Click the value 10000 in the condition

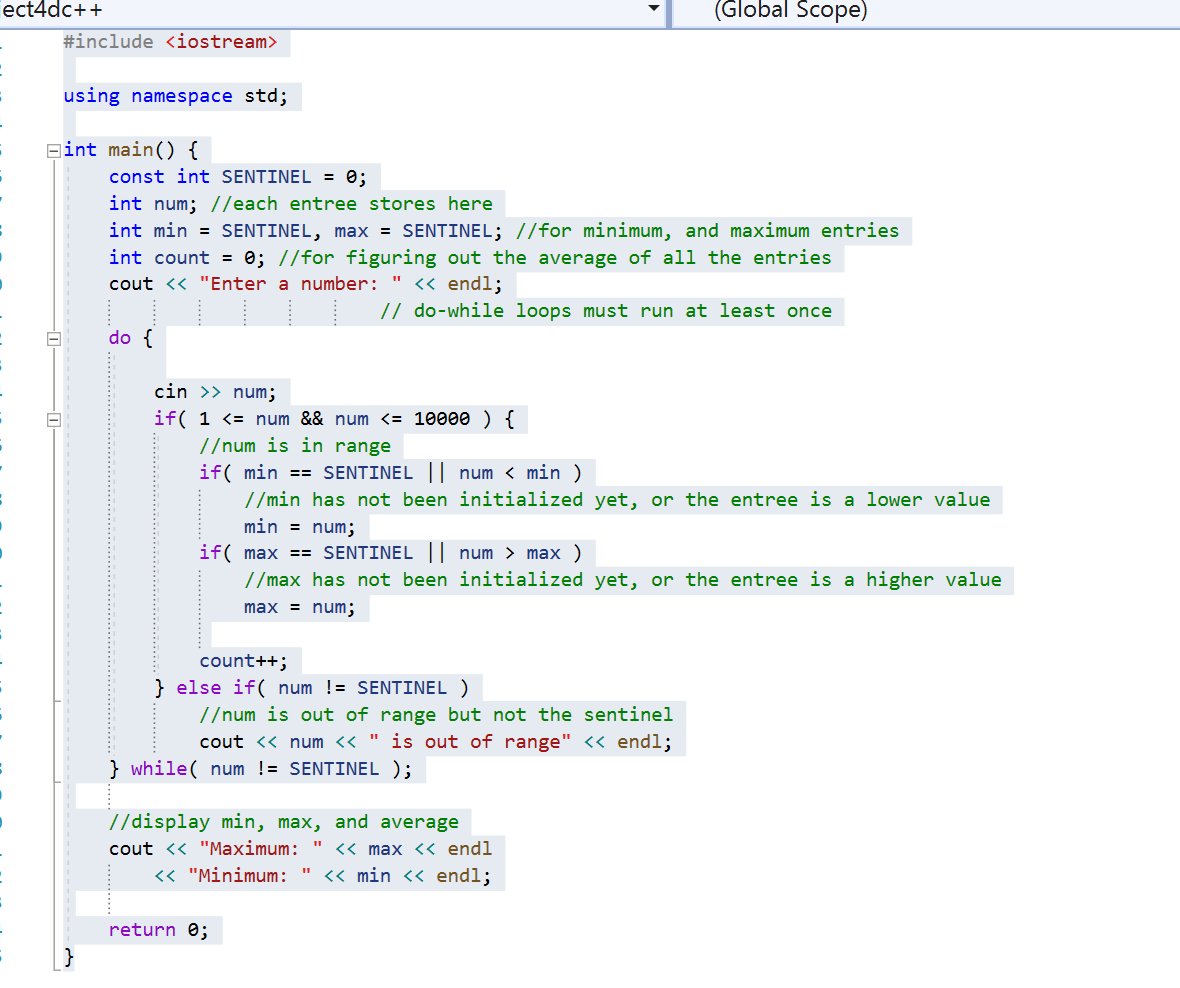442,419
